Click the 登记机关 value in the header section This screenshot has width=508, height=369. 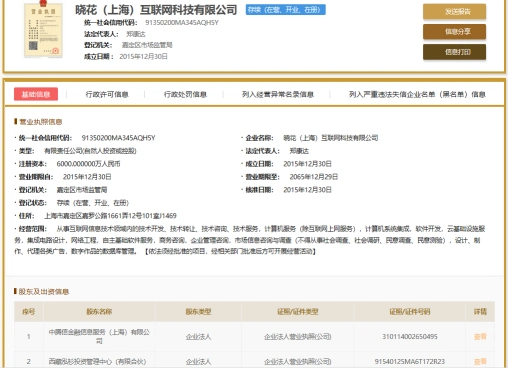click(147, 45)
